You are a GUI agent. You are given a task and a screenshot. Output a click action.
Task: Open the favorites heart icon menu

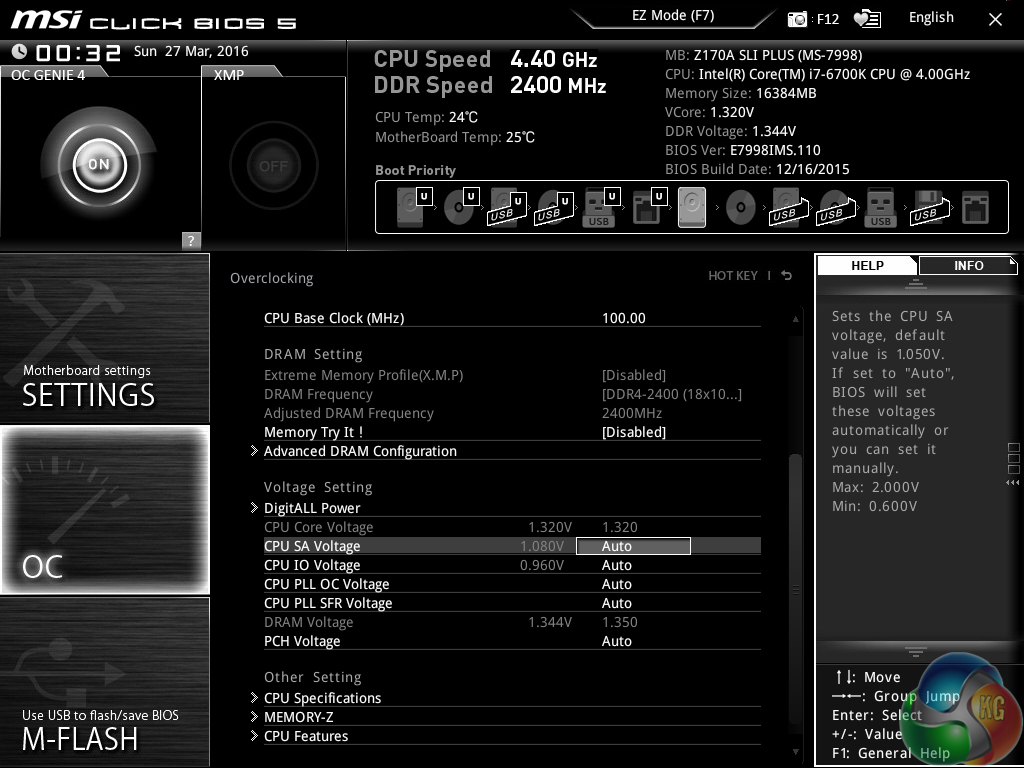(867, 19)
